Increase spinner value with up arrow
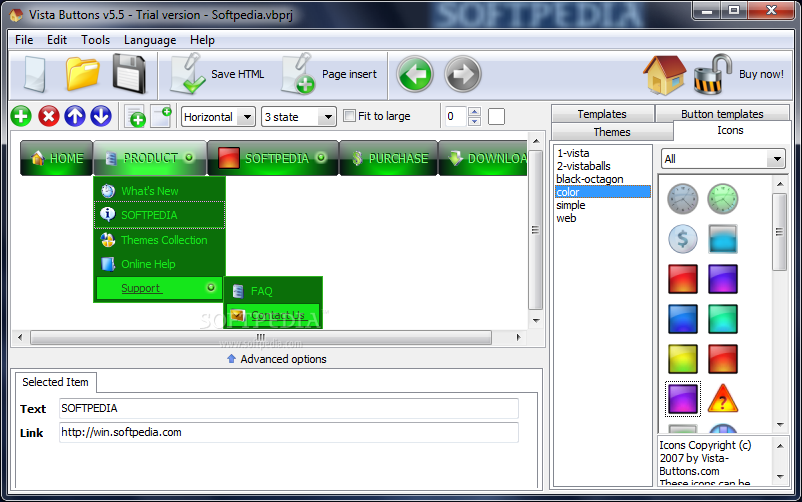 point(475,111)
